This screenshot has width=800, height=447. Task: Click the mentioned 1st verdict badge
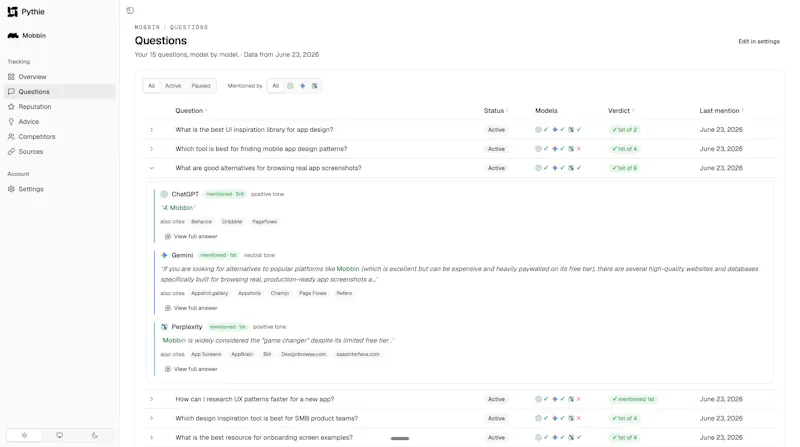pyautogui.click(x=633, y=399)
